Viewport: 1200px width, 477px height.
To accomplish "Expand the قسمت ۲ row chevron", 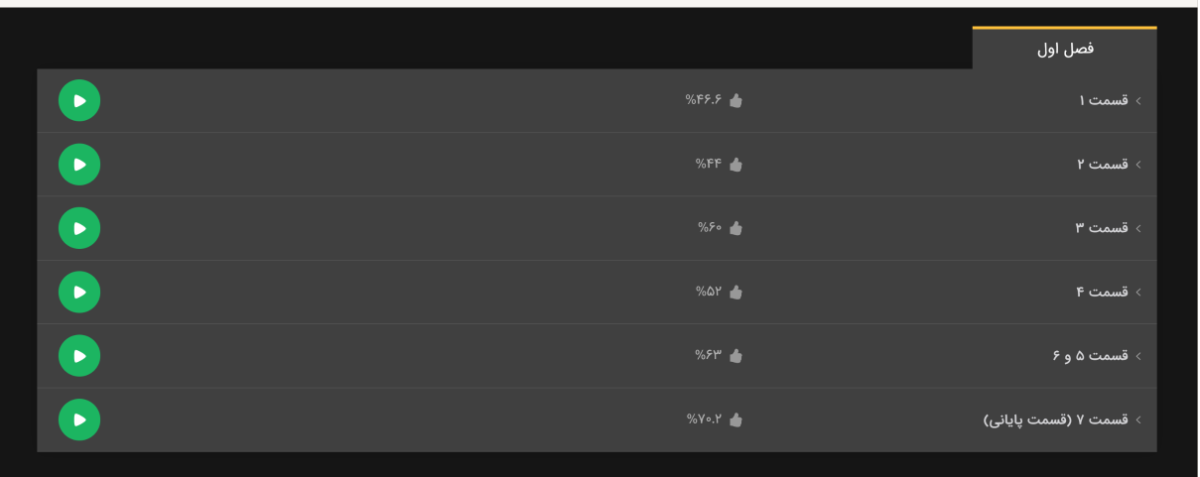I will coord(1138,165).
